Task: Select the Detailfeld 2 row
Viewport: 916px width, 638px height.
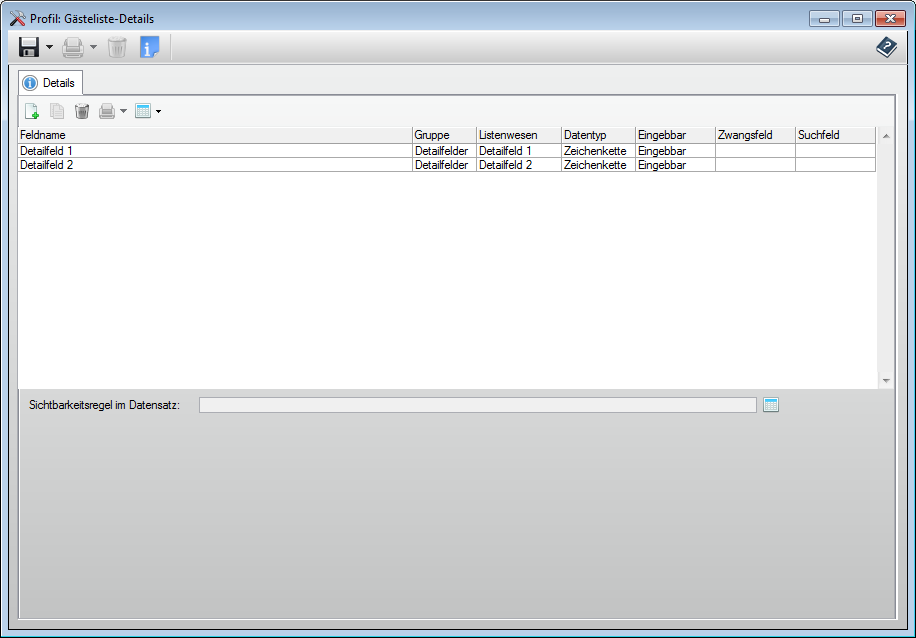Action: point(214,165)
